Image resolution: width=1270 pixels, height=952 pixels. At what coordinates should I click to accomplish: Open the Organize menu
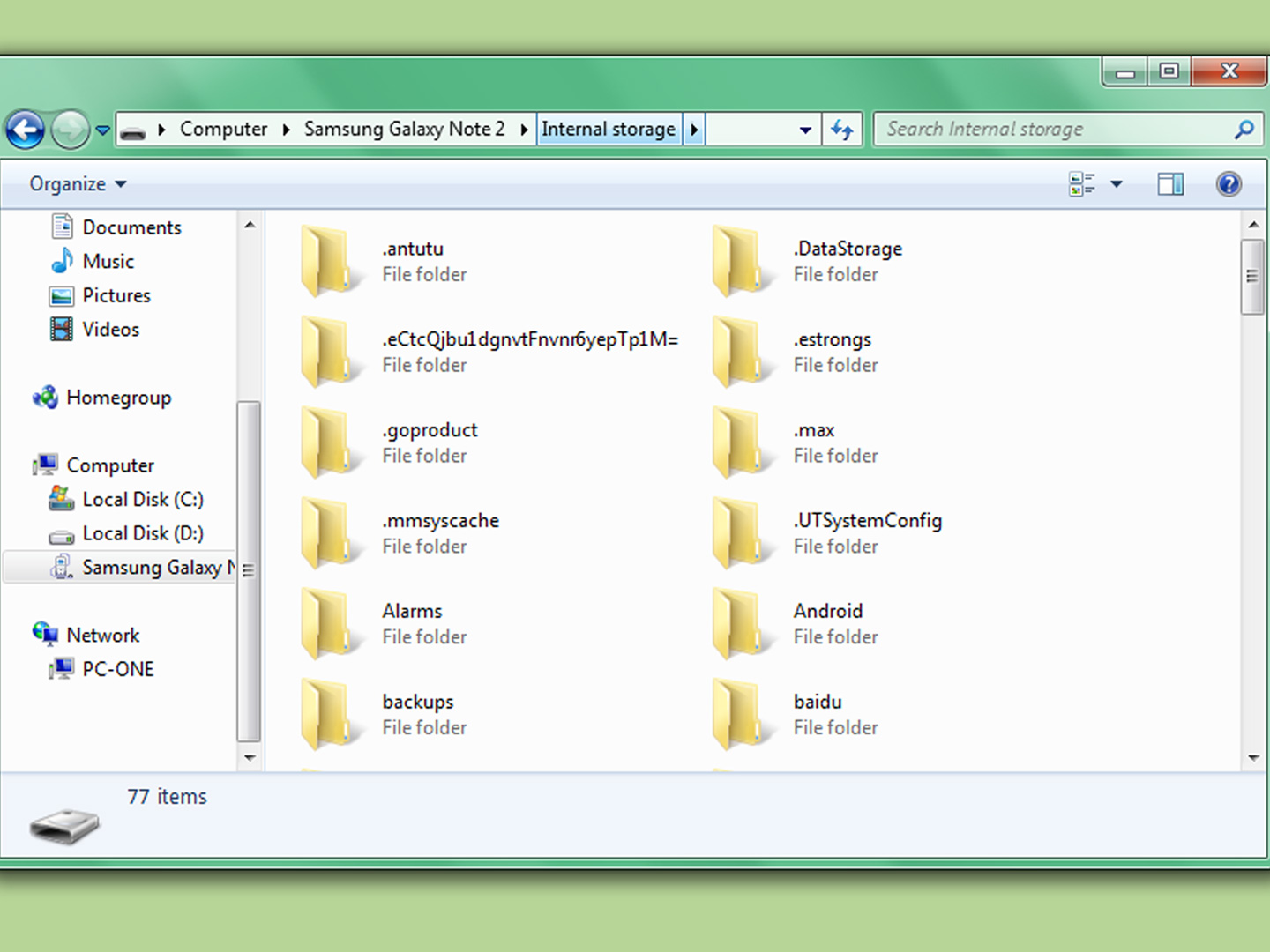click(x=78, y=184)
